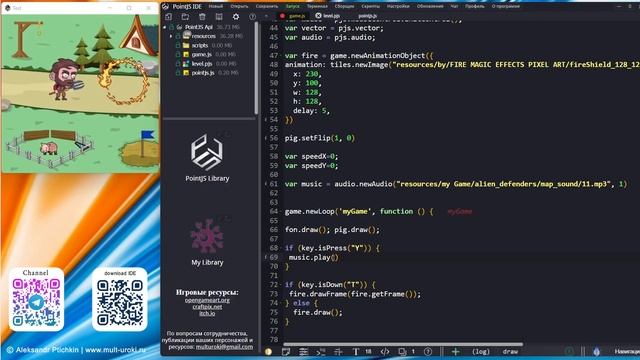
Task: Close the level.pjs tab with its X icon
Action: point(318,16)
